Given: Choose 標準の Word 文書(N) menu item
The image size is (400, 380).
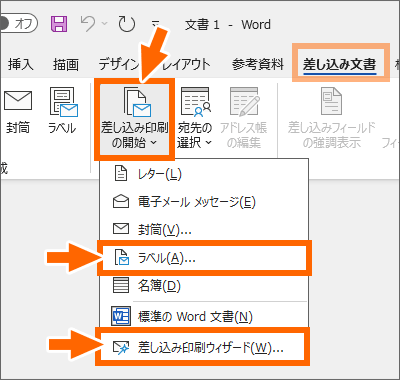Looking at the screenshot, I should tap(204, 316).
